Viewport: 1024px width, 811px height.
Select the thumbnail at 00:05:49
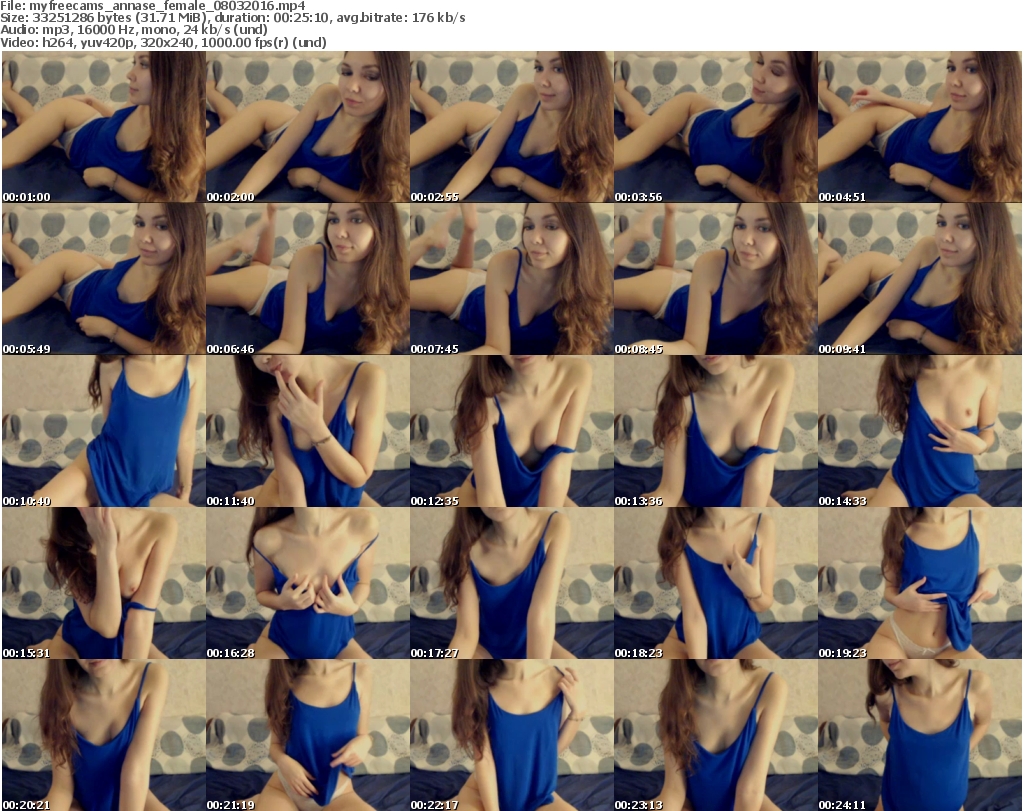tap(104, 279)
